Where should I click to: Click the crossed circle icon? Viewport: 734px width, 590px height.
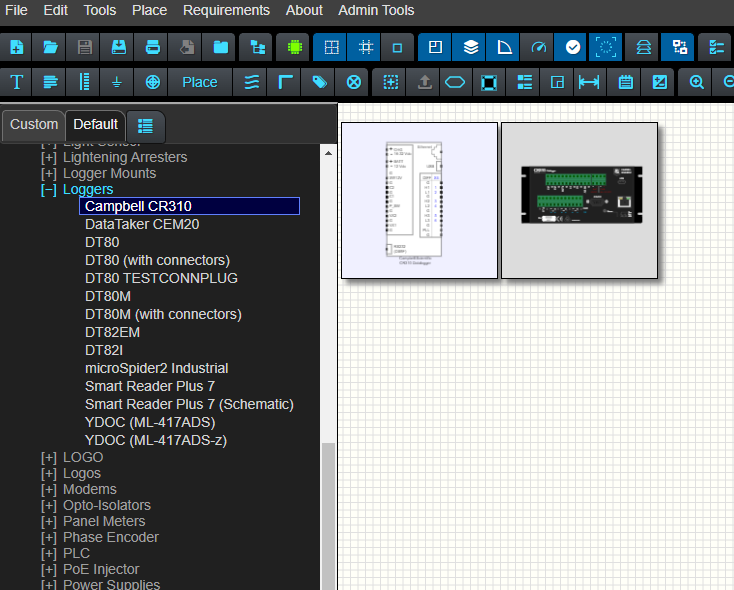[353, 82]
